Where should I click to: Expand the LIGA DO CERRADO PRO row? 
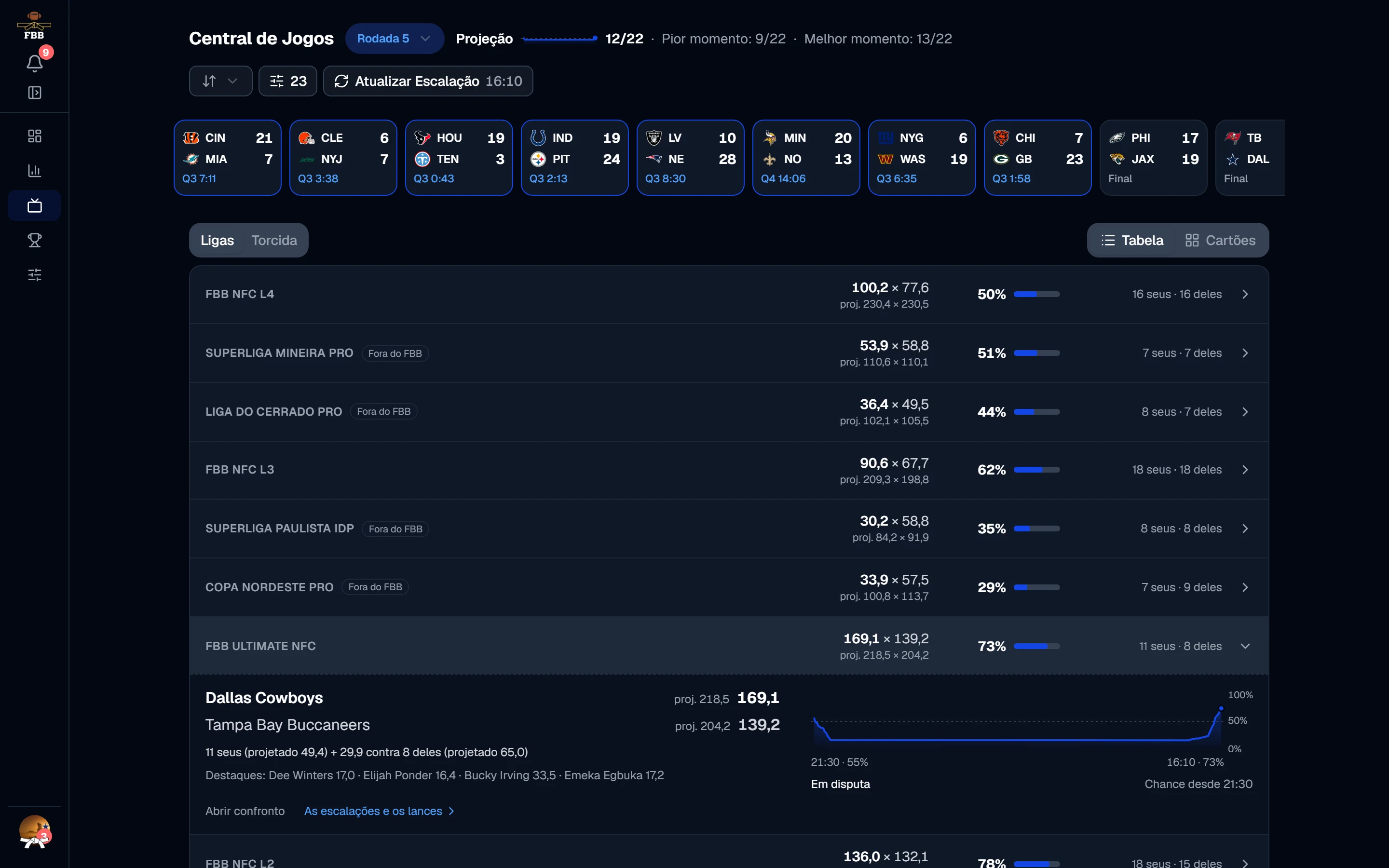[729, 412]
